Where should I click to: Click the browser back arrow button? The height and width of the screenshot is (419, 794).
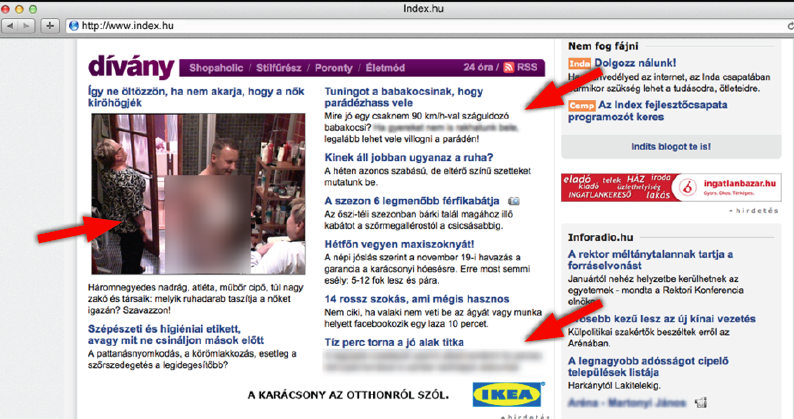tap(11, 25)
